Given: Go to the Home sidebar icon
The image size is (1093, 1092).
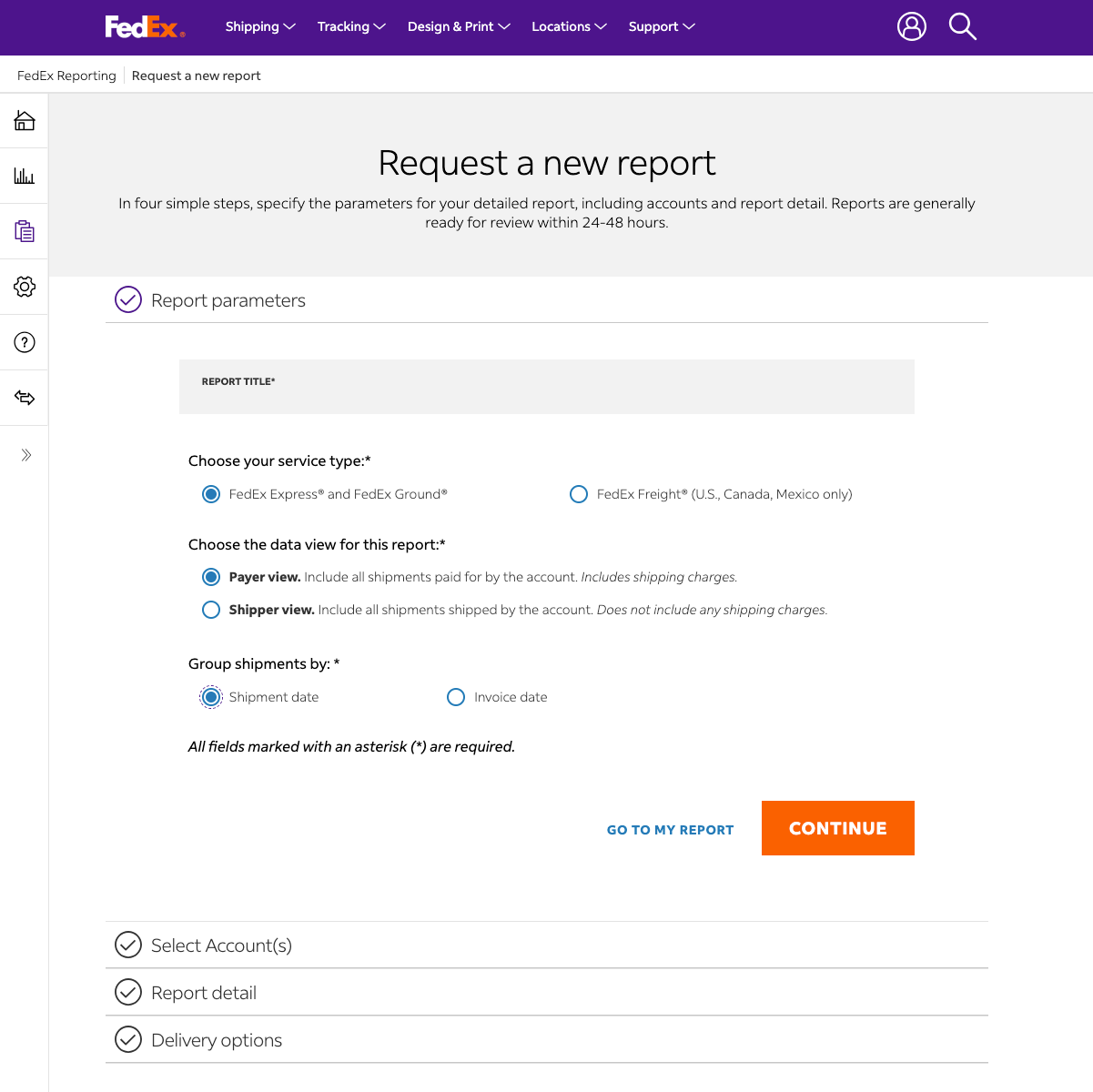Looking at the screenshot, I should click(25, 120).
